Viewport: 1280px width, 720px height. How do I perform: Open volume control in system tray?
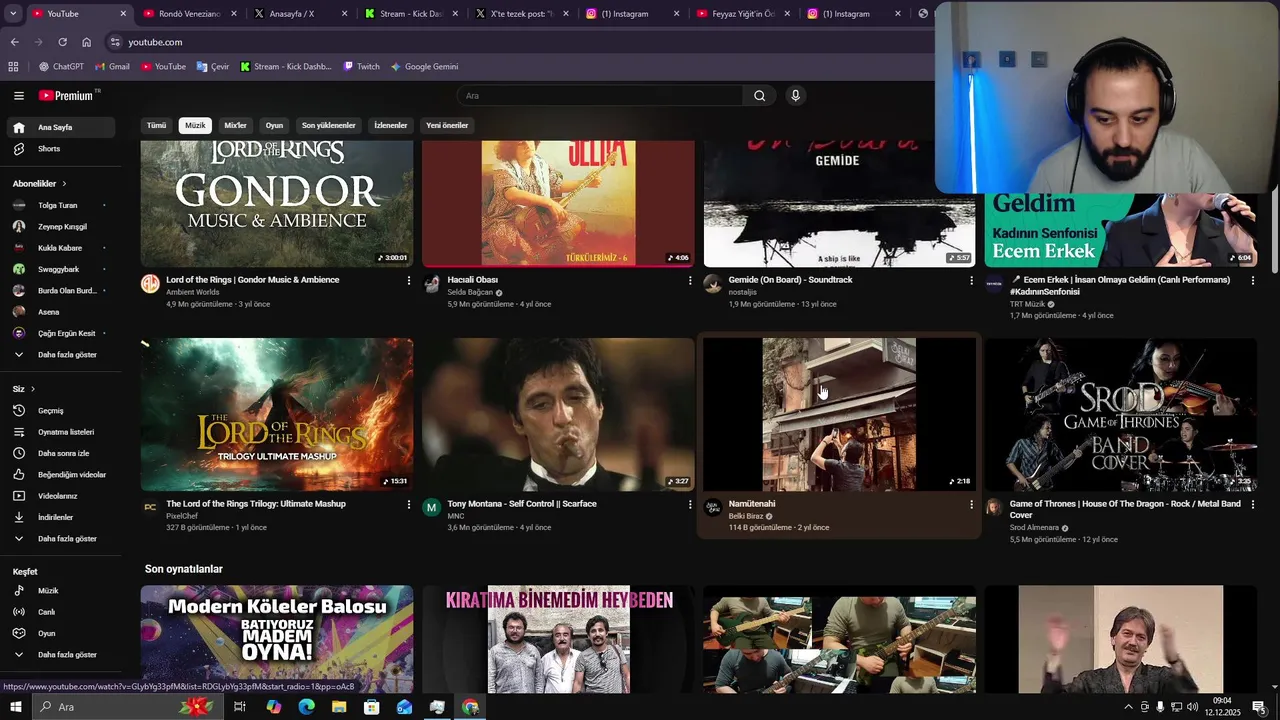(x=1192, y=707)
